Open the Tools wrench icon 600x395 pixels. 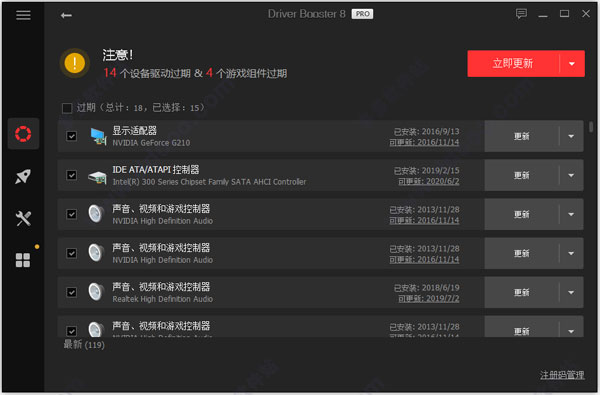[23, 219]
